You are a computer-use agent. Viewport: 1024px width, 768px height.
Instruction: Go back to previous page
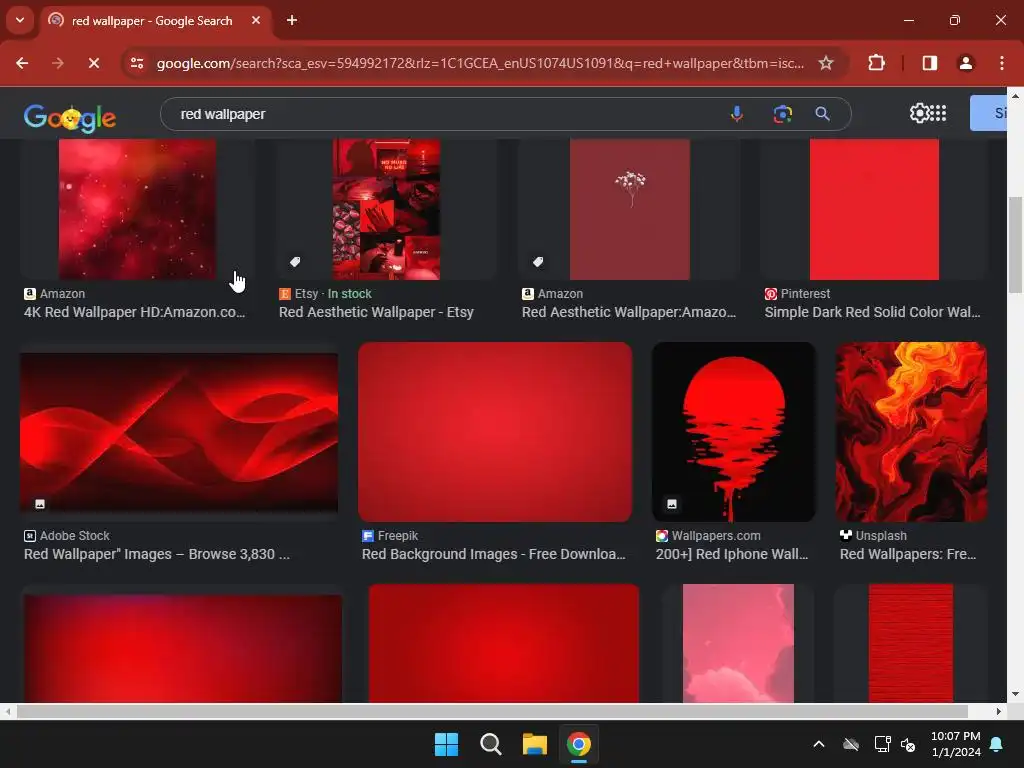[22, 63]
